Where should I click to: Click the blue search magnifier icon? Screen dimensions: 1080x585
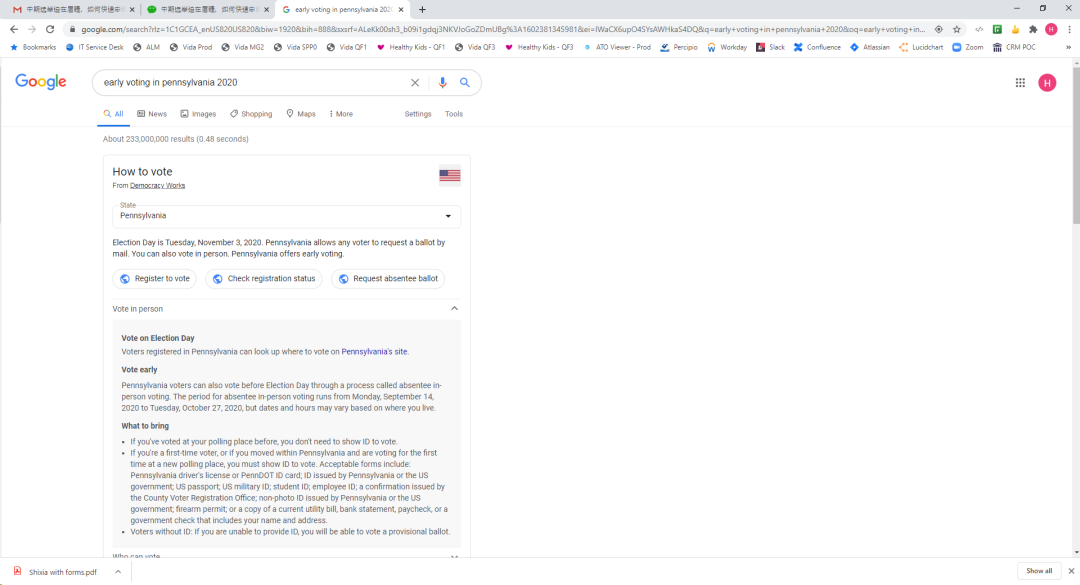[x=465, y=83]
